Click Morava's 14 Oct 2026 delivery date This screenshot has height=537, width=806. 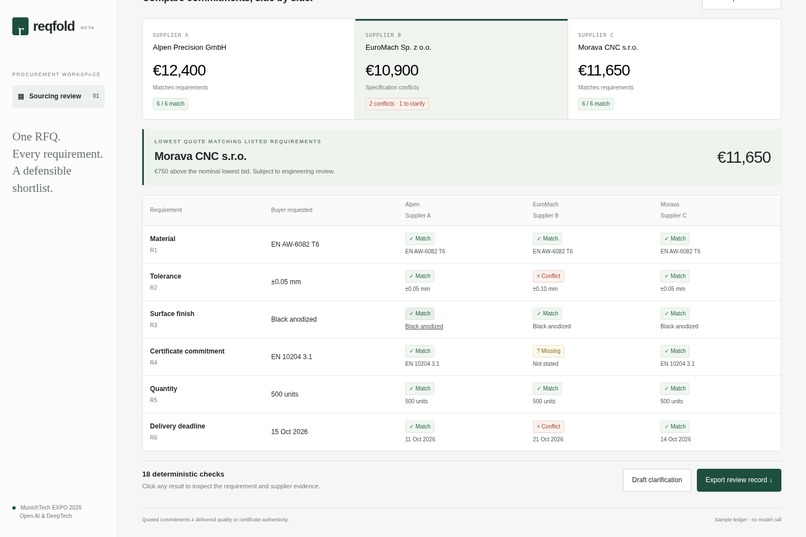click(x=676, y=439)
